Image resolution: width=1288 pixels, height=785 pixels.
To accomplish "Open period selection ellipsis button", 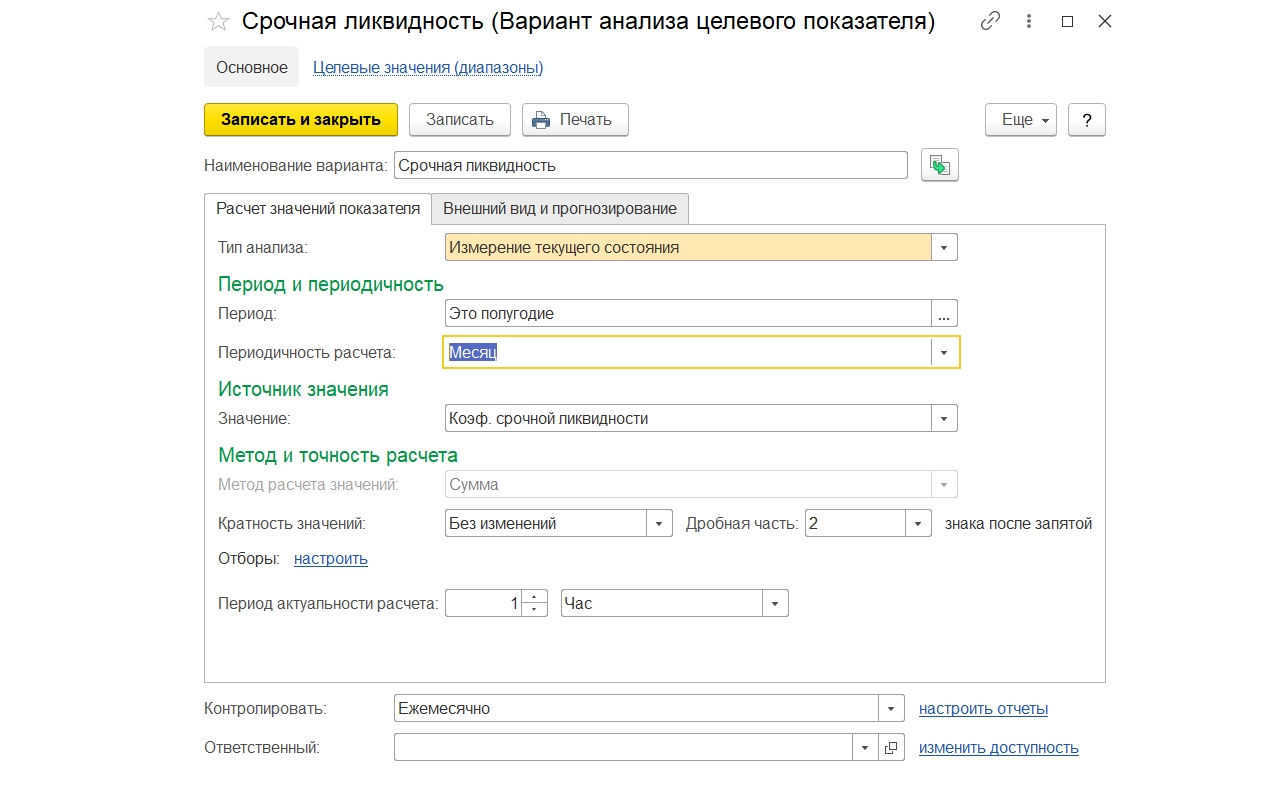I will (x=944, y=314).
